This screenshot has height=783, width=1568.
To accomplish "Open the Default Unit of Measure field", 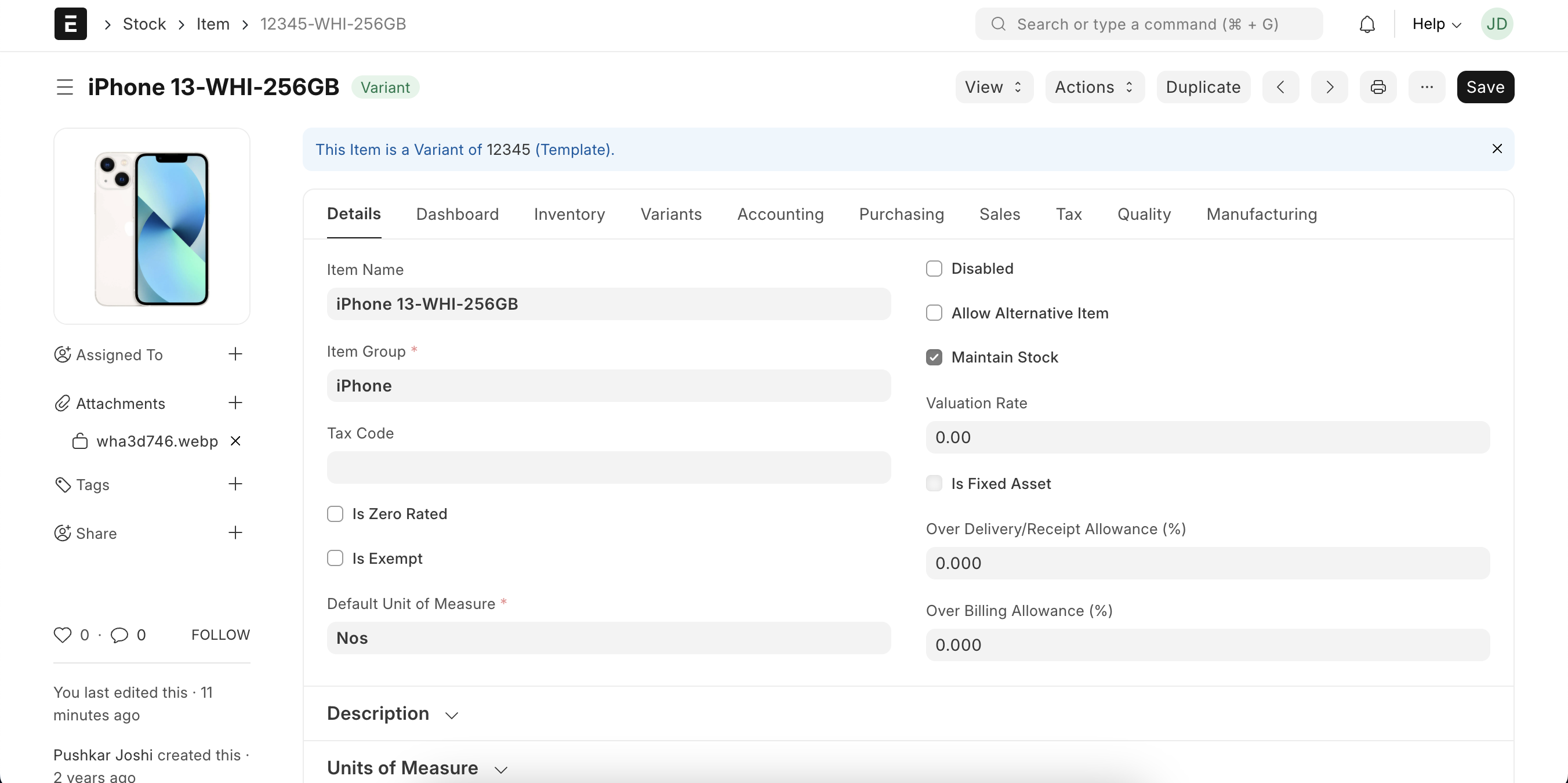I will coord(609,638).
